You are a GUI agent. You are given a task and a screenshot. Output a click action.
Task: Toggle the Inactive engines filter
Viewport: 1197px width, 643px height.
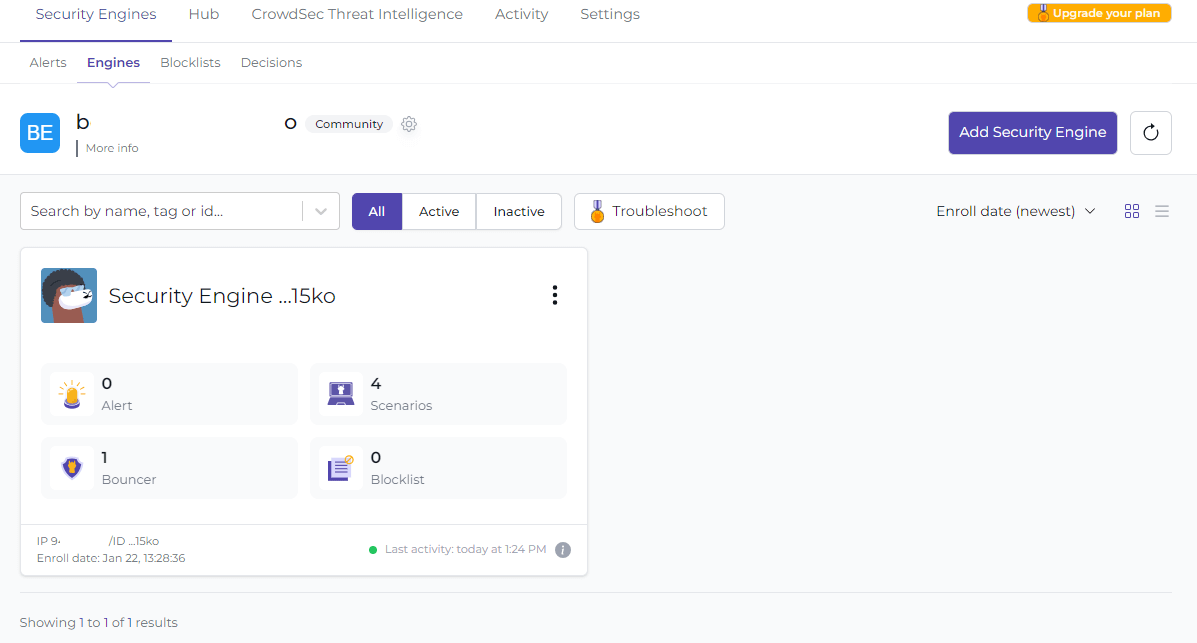(x=518, y=211)
